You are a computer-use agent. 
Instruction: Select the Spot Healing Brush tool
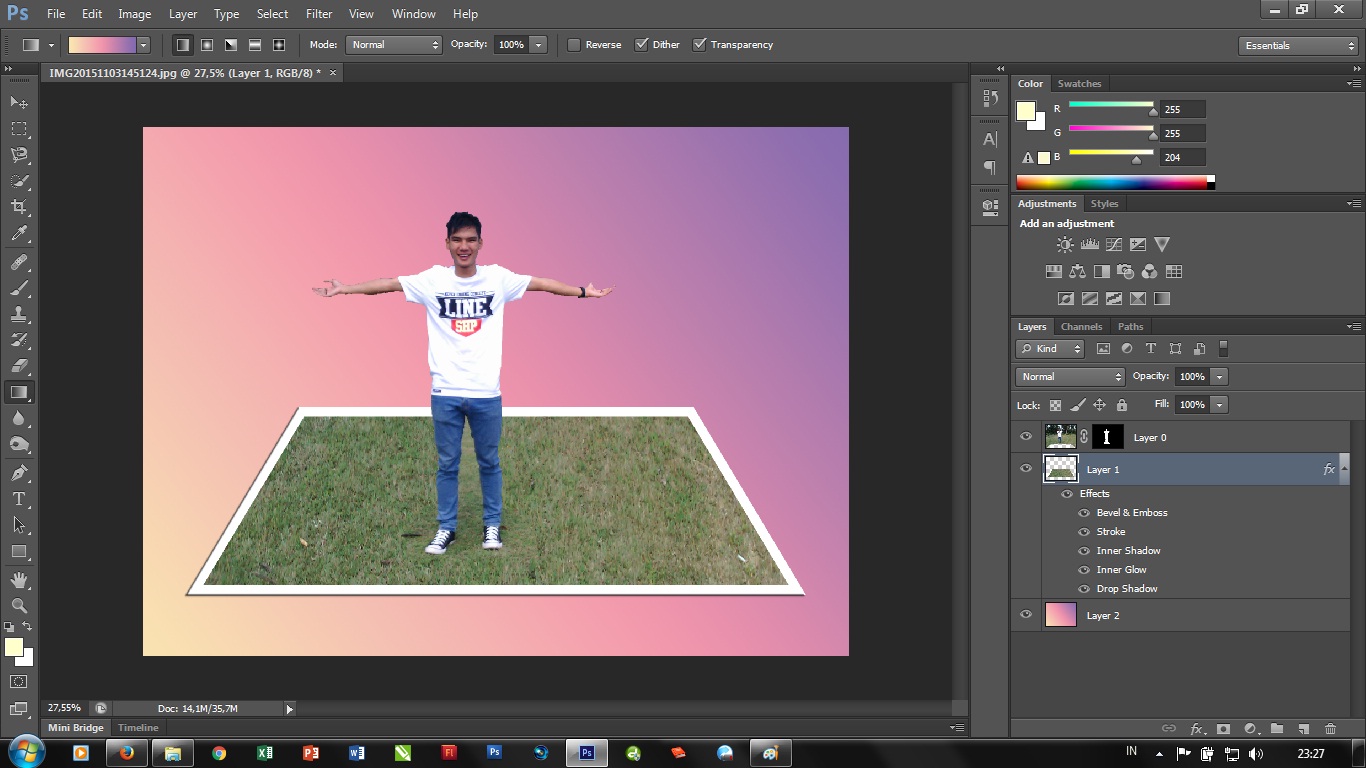tap(19, 262)
